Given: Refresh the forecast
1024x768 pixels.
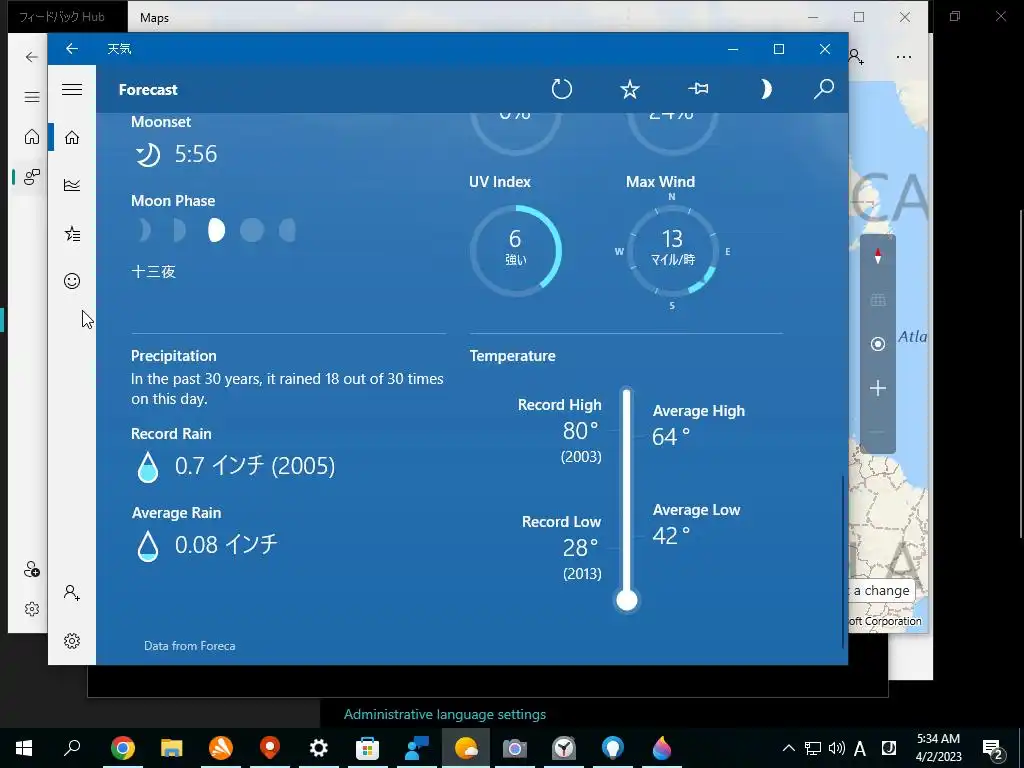Looking at the screenshot, I should (562, 89).
